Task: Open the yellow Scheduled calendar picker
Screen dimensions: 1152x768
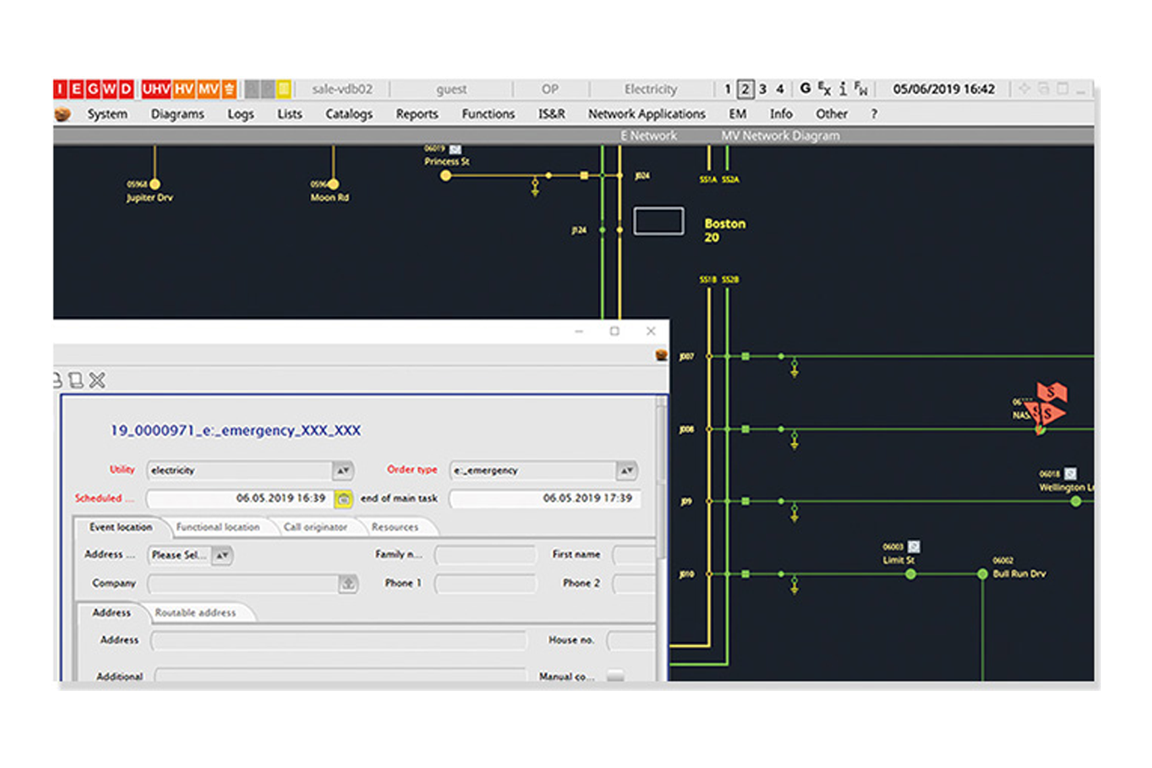Action: [x=343, y=499]
